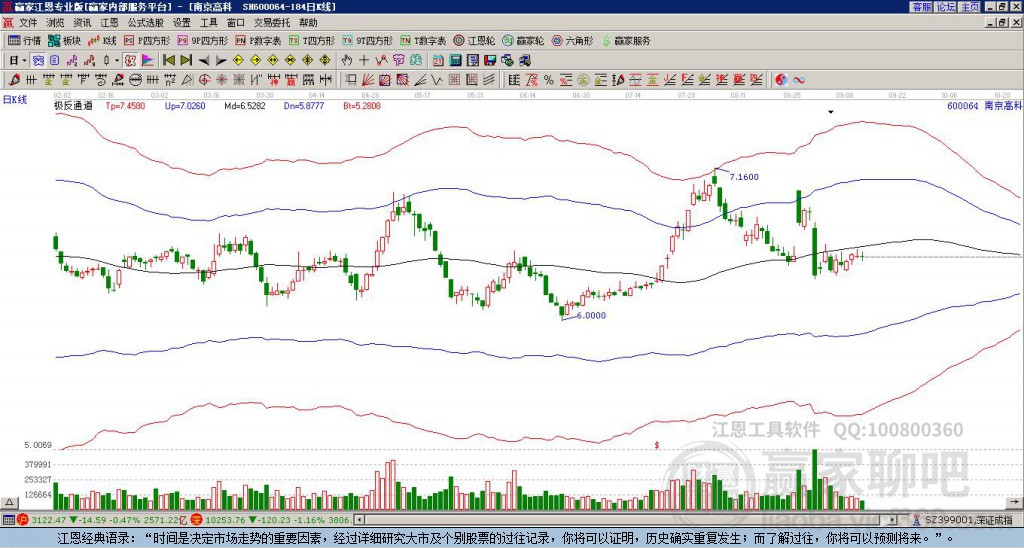Open the P四方形 tool
Viewport: 1024px width, 548px height.
coord(146,40)
